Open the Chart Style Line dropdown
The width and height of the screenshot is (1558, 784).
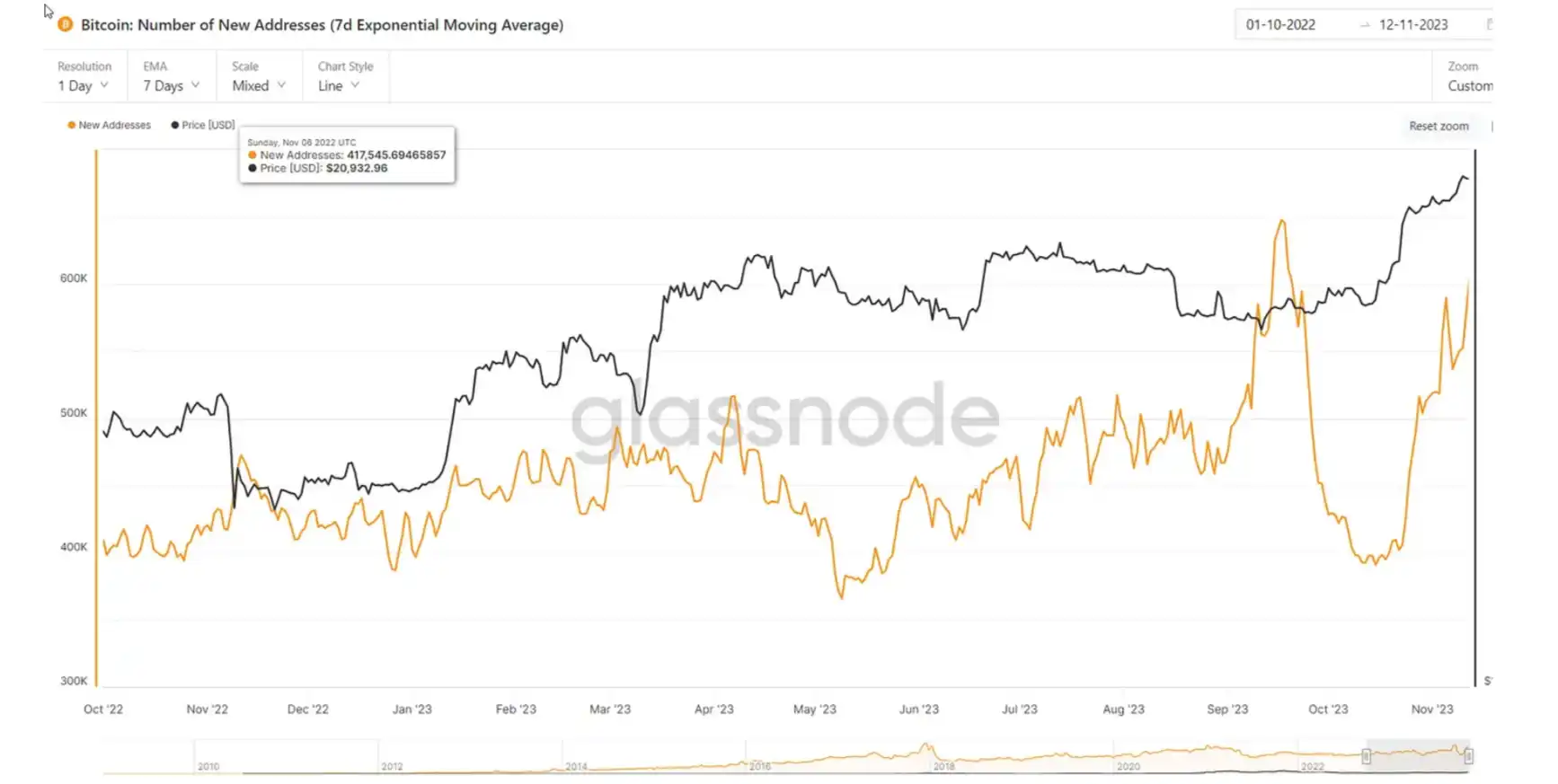tap(338, 85)
